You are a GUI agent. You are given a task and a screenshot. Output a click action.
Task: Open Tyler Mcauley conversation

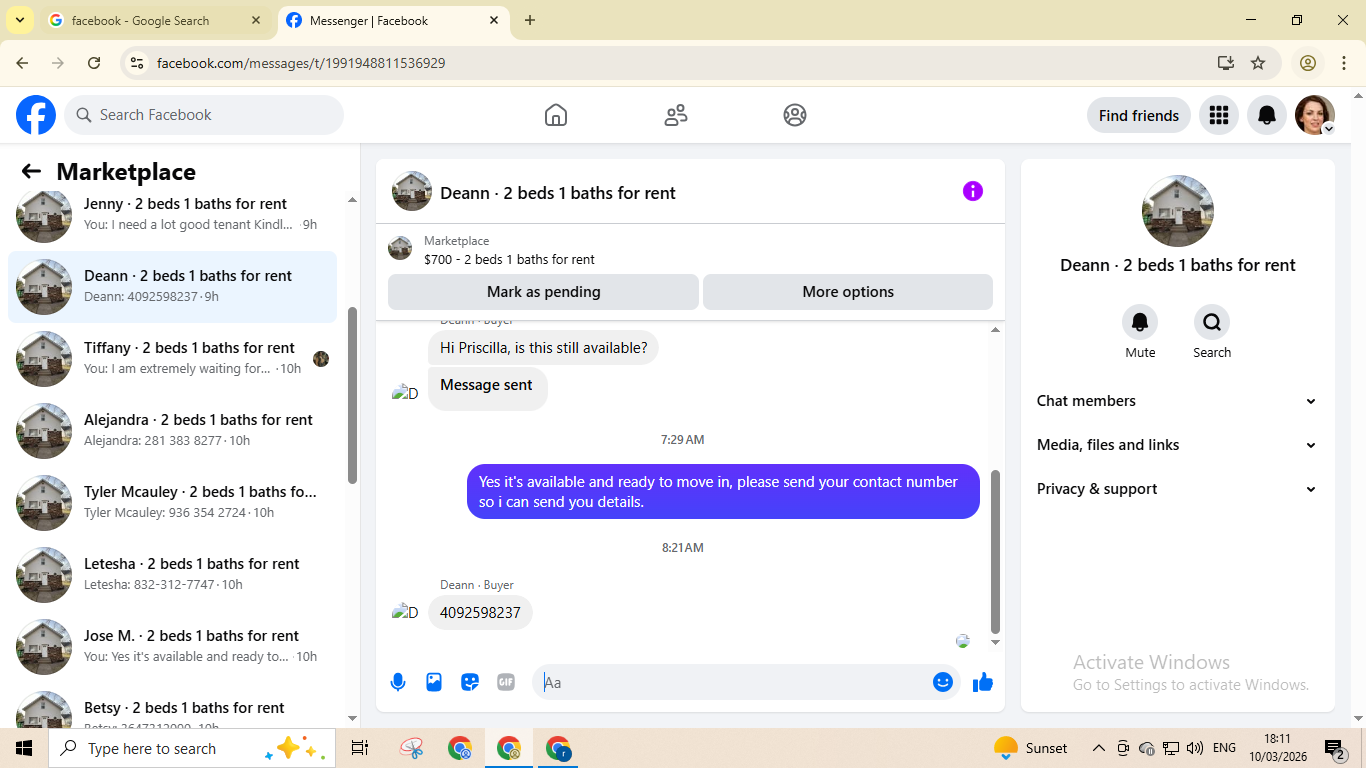(x=172, y=503)
